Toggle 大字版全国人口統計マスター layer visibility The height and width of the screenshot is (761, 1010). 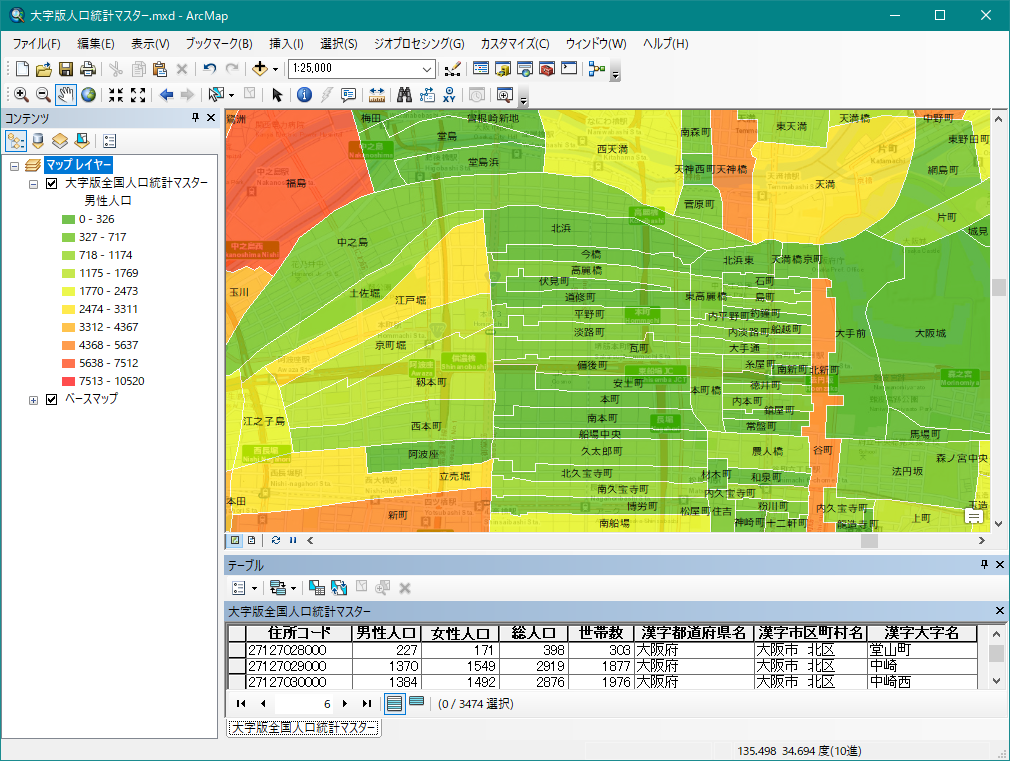click(x=52, y=184)
